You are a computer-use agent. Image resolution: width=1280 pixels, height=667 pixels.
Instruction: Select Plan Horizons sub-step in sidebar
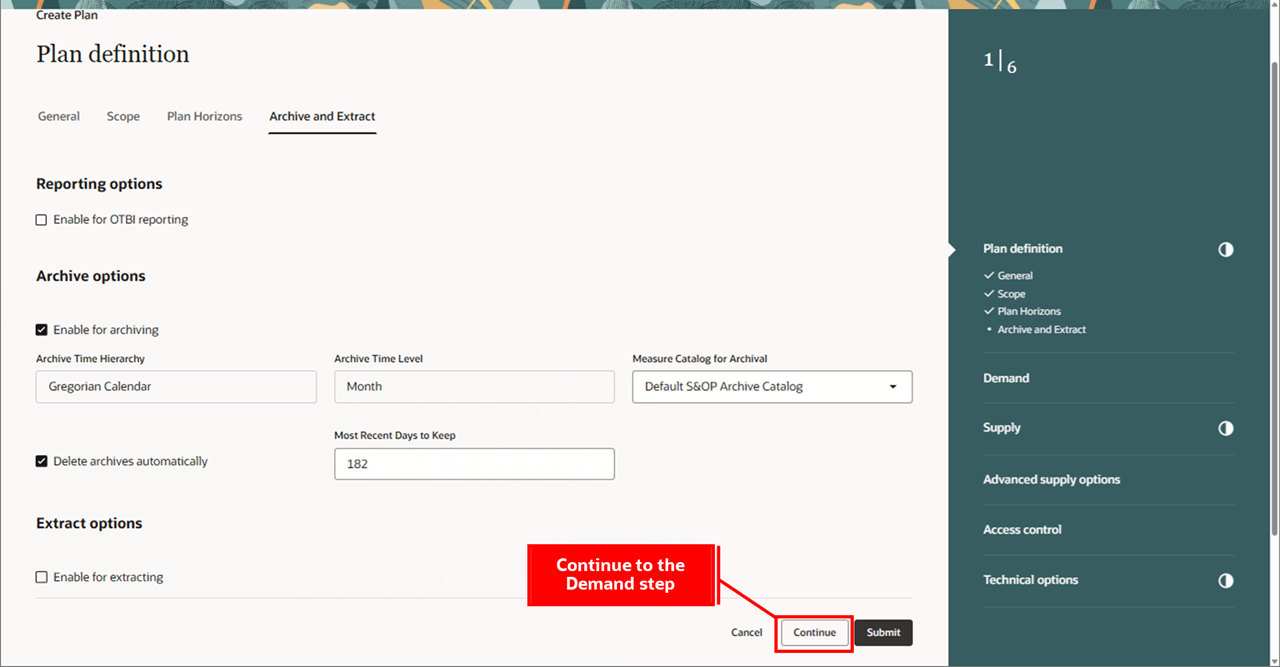(1029, 311)
